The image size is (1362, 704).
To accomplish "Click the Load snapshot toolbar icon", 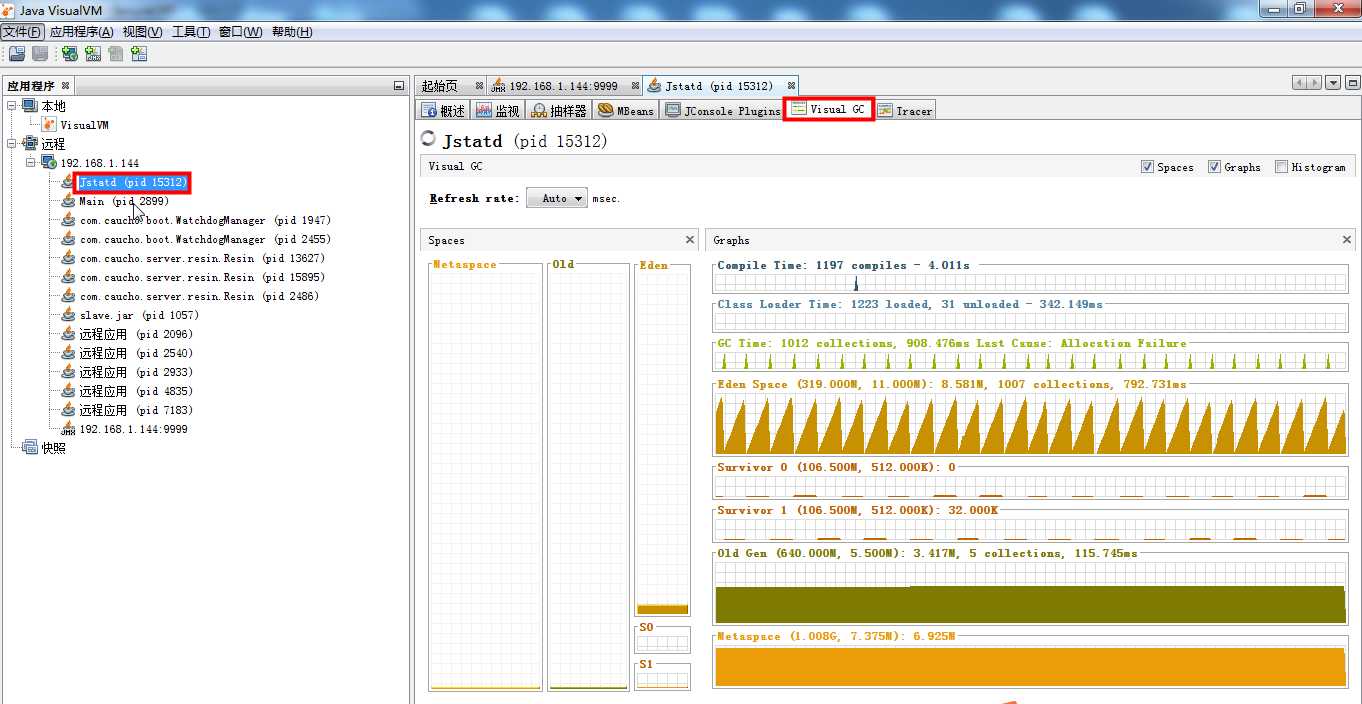I will (x=15, y=54).
